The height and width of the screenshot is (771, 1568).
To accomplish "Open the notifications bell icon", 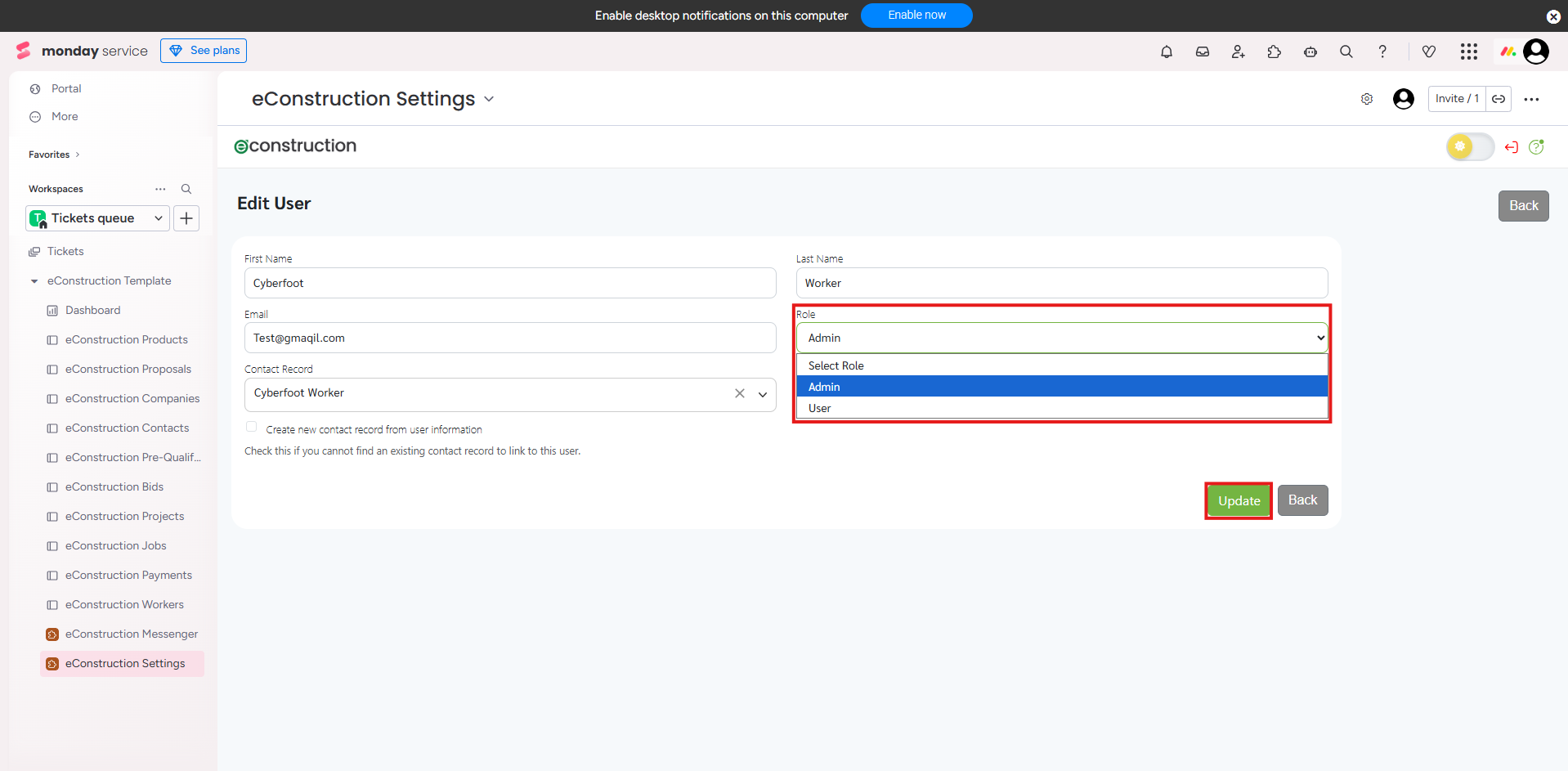I will [1167, 52].
